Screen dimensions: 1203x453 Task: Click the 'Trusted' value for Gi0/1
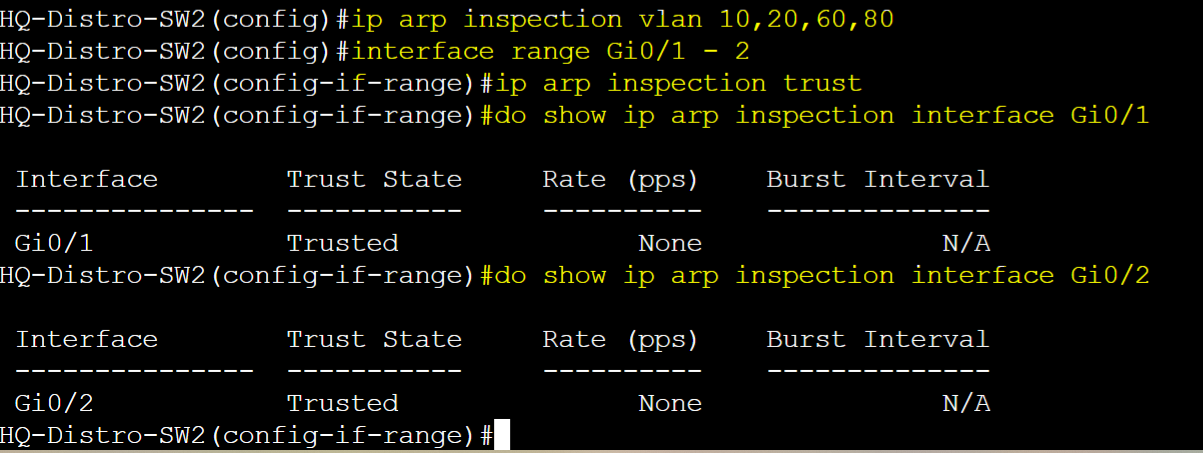[342, 243]
